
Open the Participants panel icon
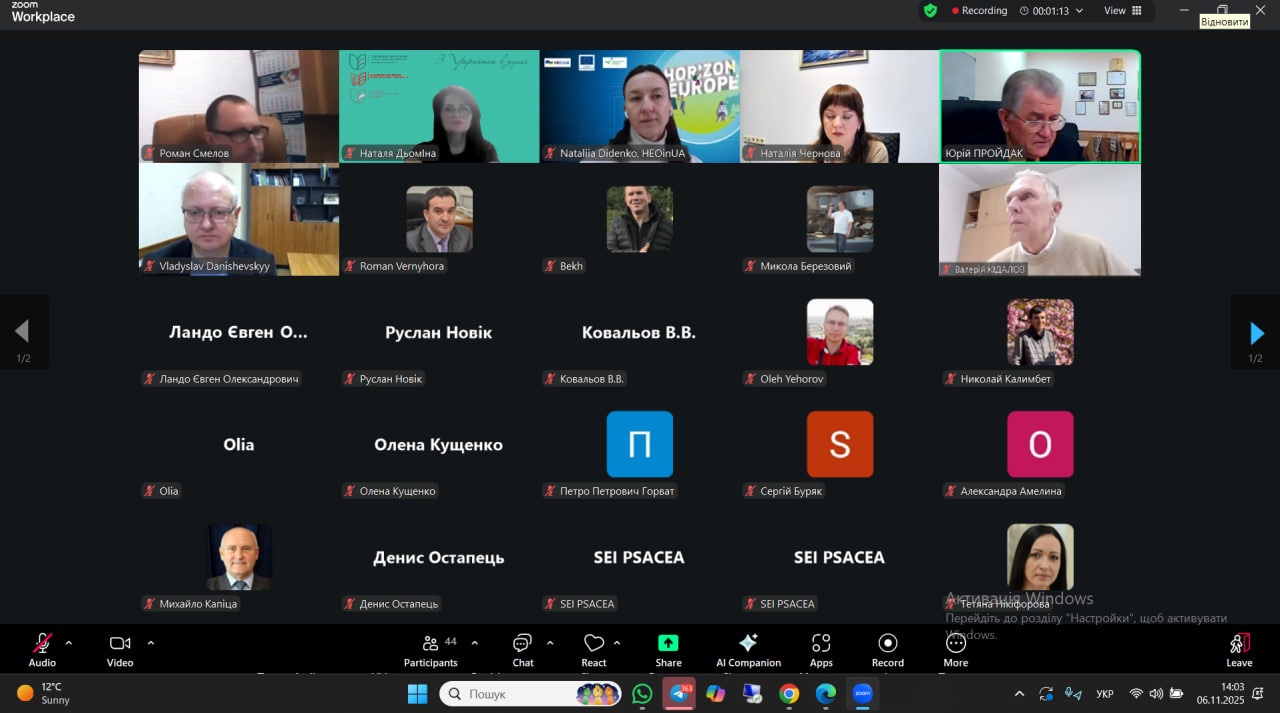[431, 643]
